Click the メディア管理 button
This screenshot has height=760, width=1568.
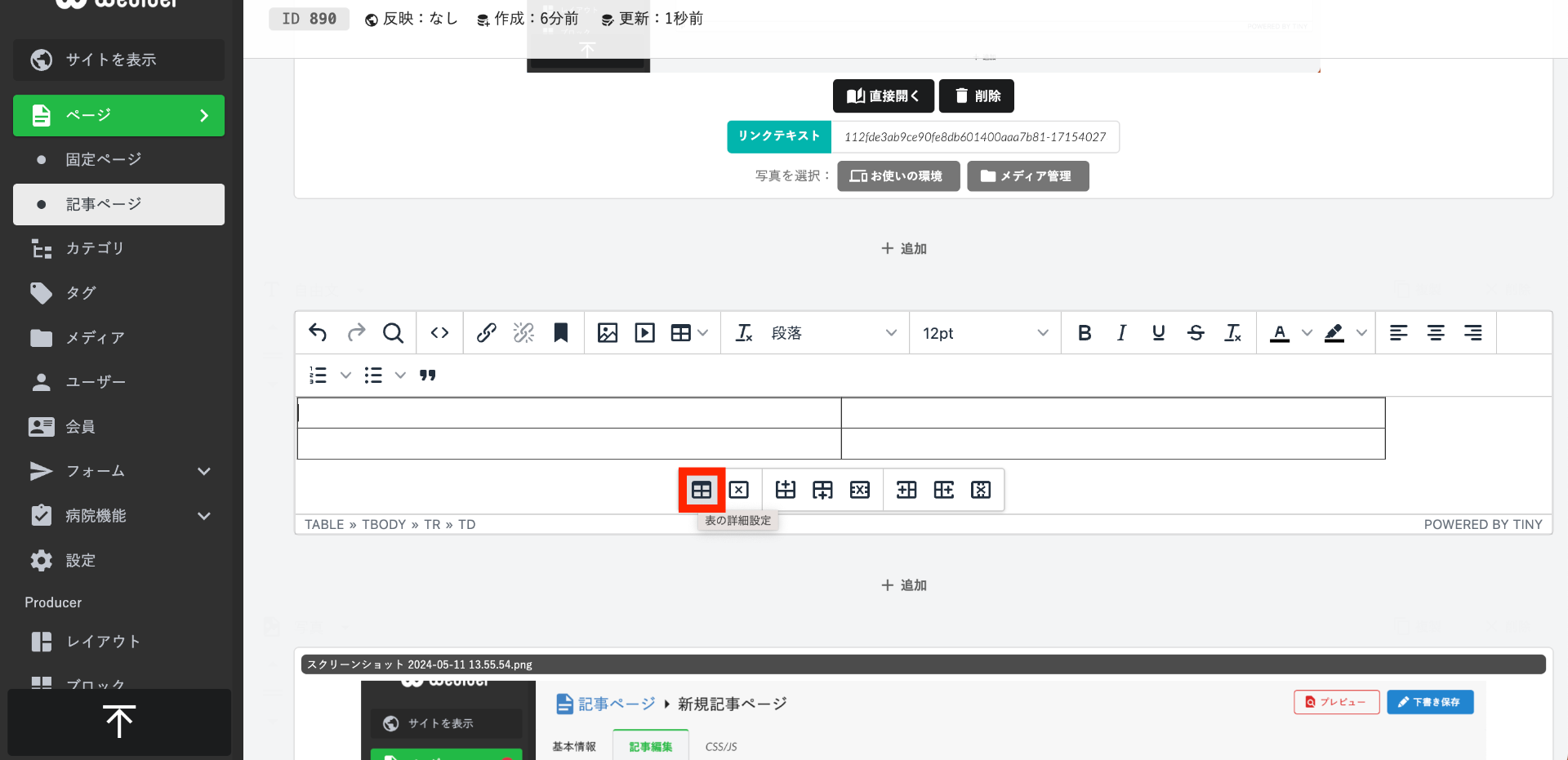1027,176
